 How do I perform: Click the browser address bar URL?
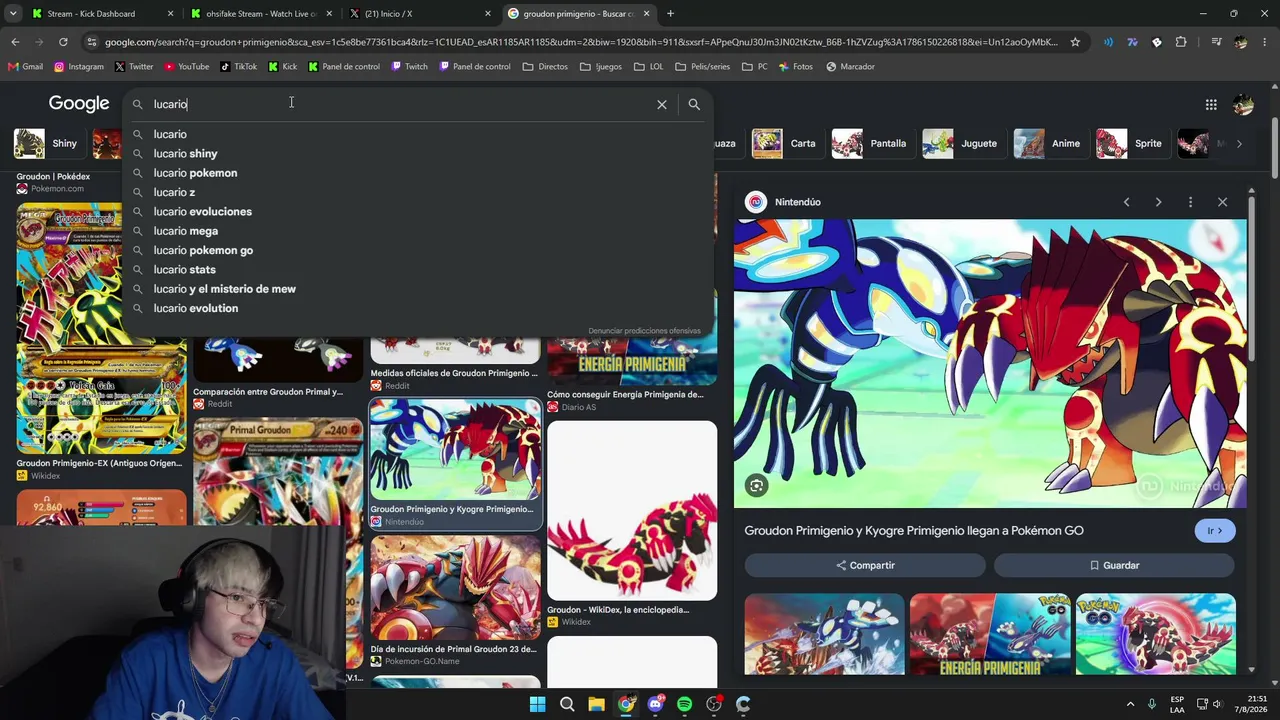(580, 42)
